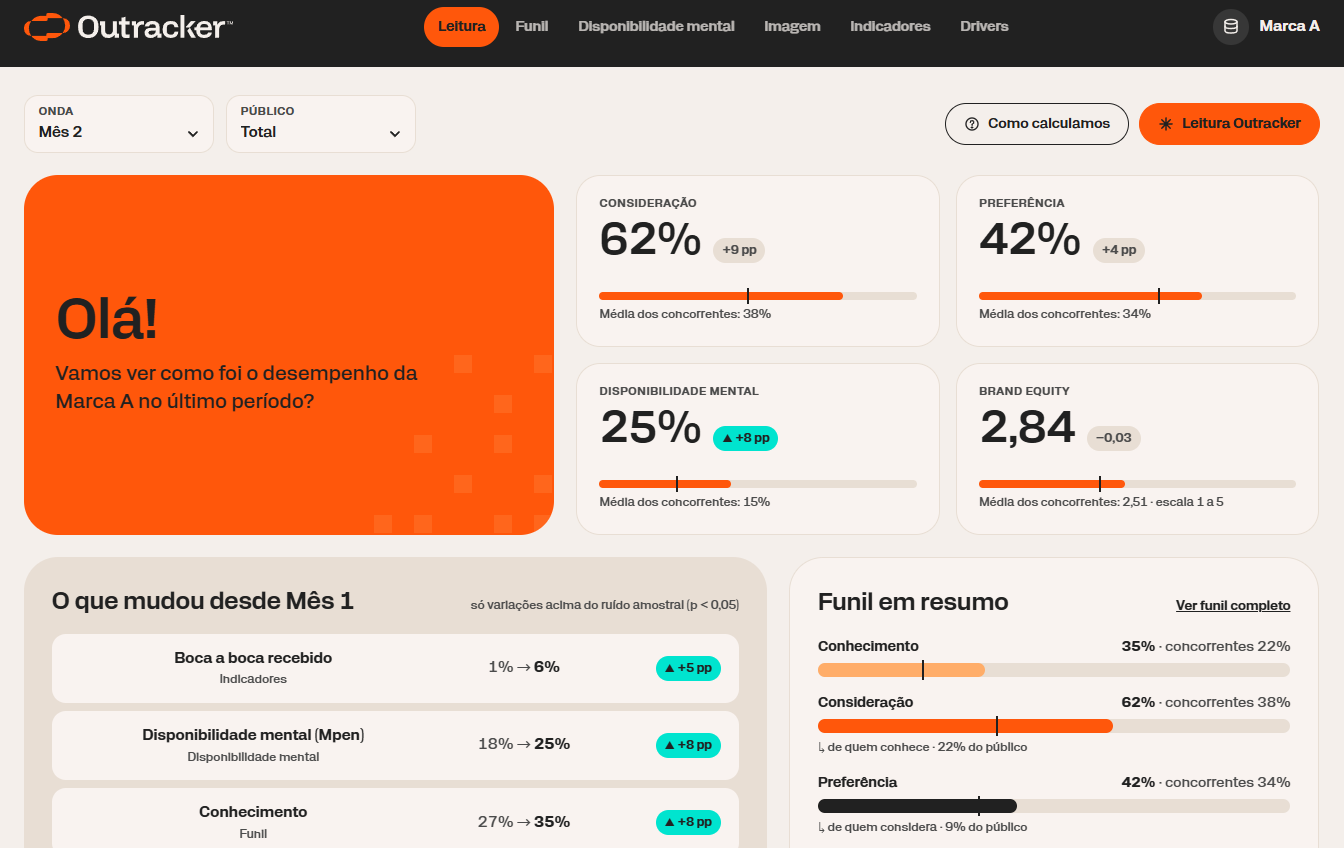Click the +5 pp badge in Boca a boca row
Screen dimensions: 1344x848
(x=688, y=668)
